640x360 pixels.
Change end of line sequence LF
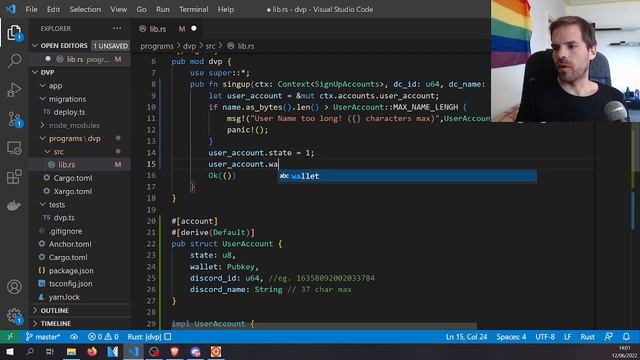tap(567, 337)
